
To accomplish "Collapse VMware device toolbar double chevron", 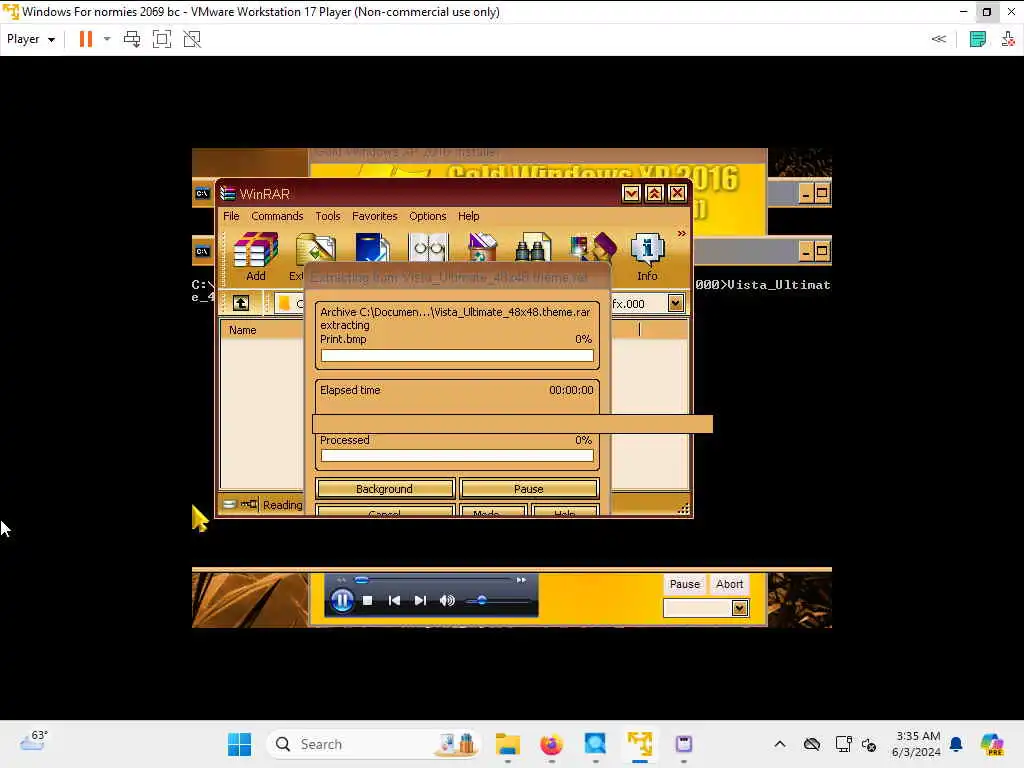I will [938, 39].
